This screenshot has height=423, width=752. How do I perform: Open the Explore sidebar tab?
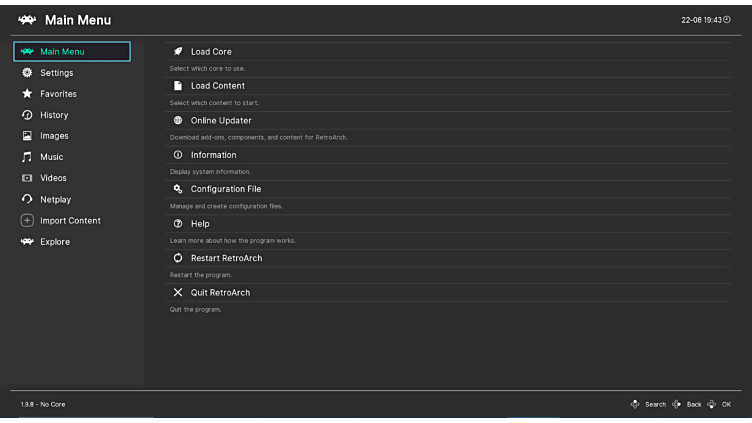click(x=55, y=242)
